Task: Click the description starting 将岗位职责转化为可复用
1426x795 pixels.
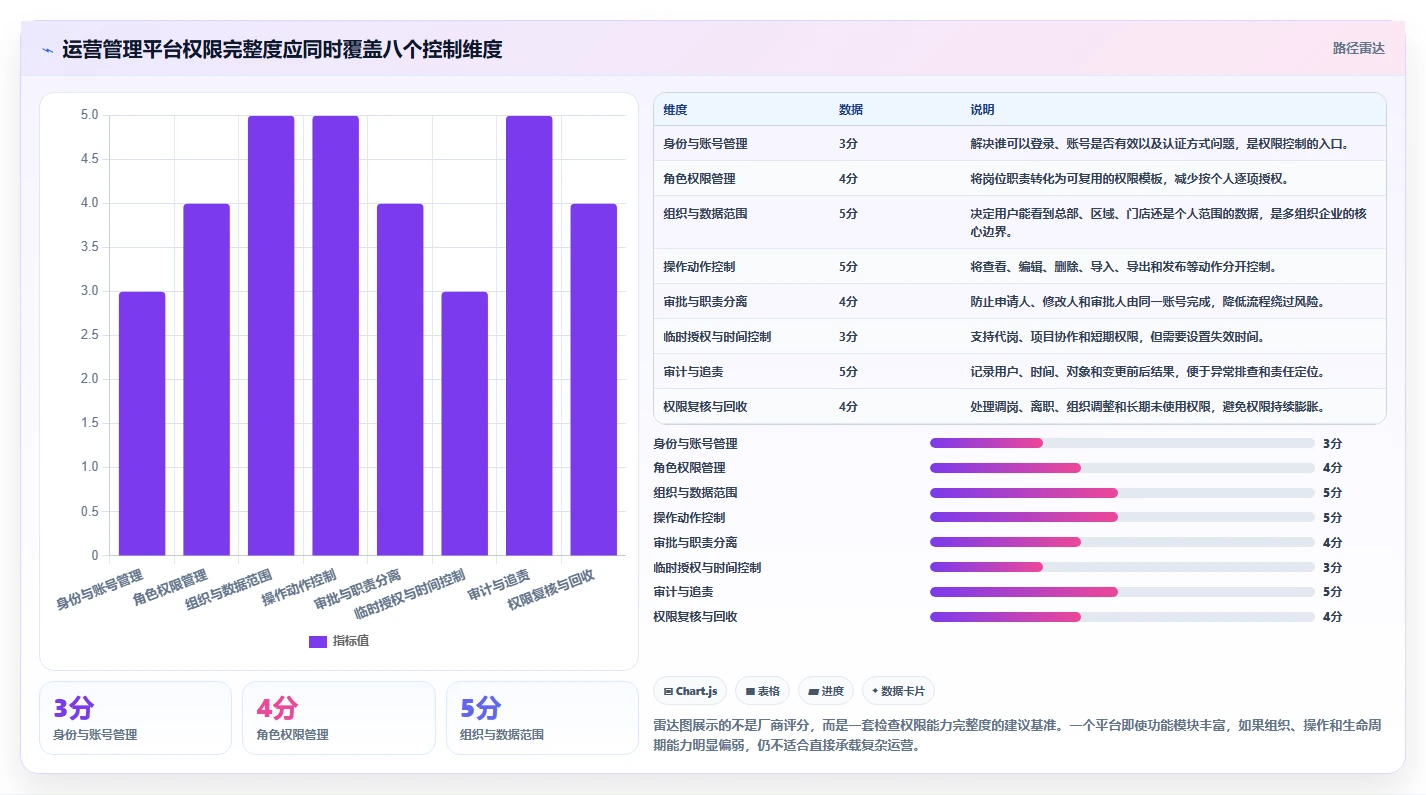Action: (x=1130, y=179)
